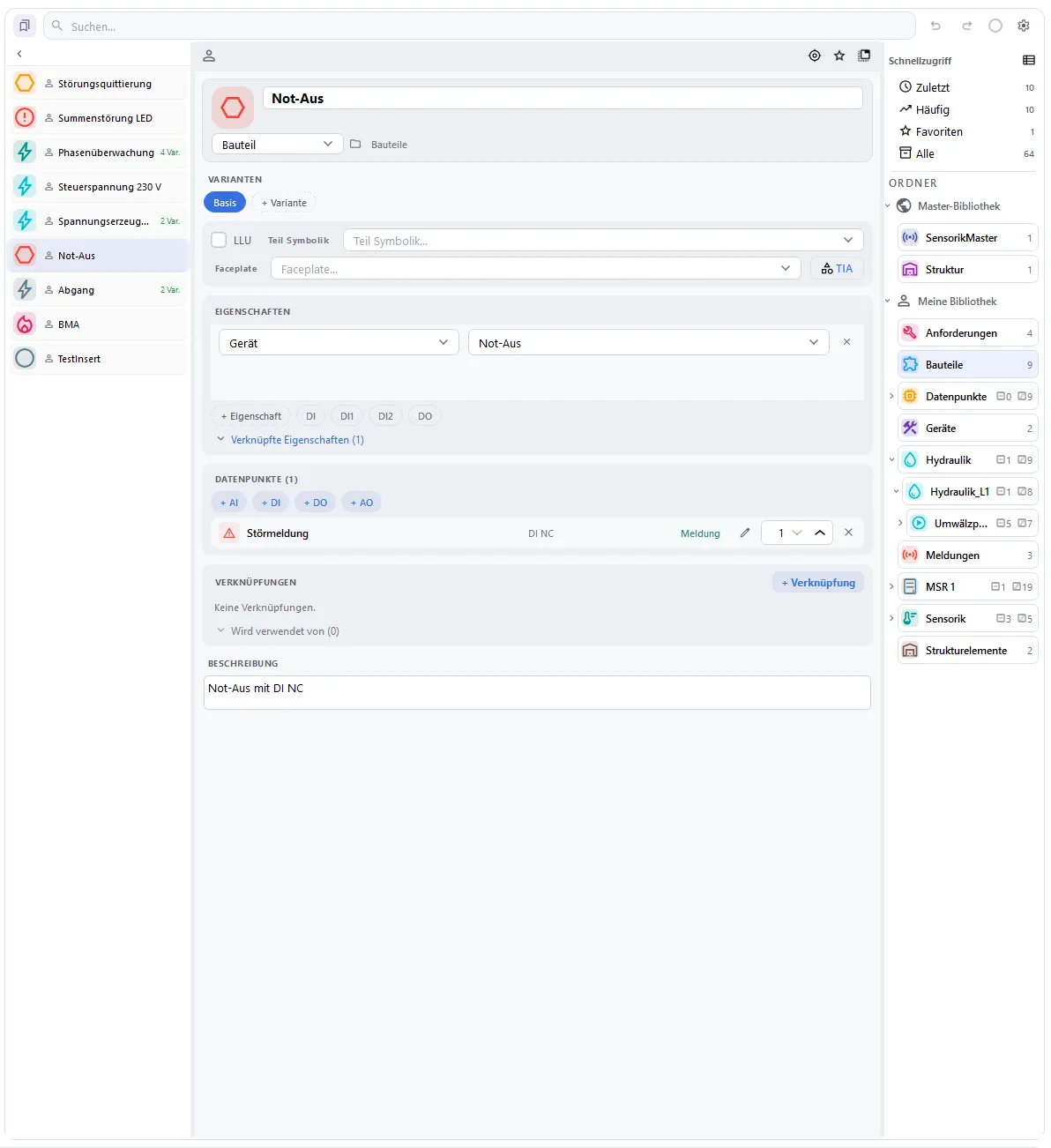Expand Verknüpfte Eigenschaften (1)
1051x1148 pixels.
(290, 439)
